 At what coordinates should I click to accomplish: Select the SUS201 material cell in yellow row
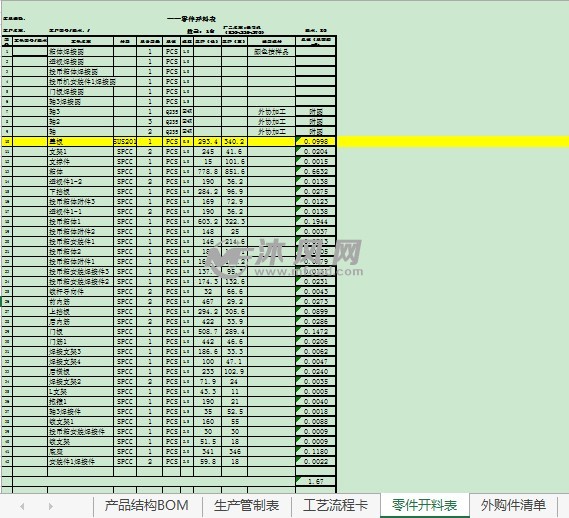[125, 142]
